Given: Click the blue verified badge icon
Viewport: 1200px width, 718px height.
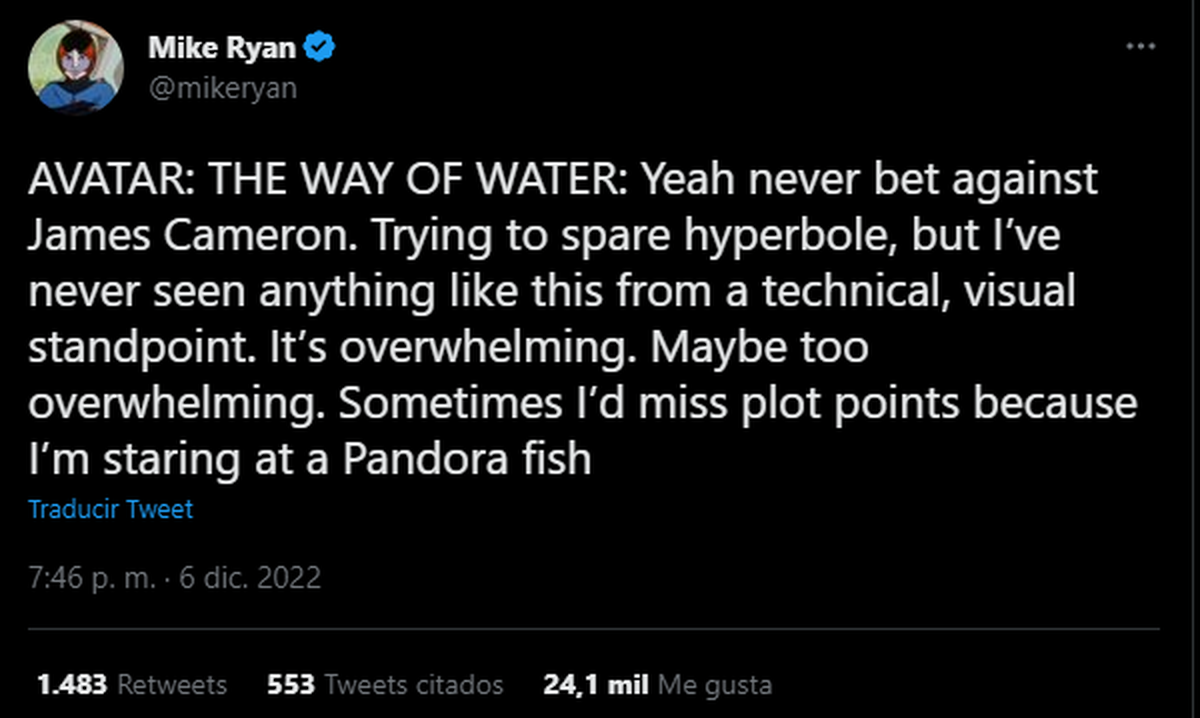Looking at the screenshot, I should click(320, 46).
